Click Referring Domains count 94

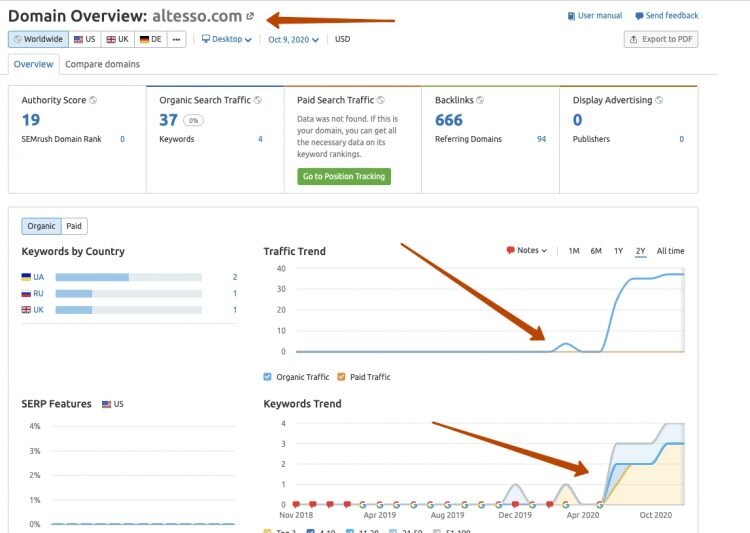pyautogui.click(x=541, y=139)
